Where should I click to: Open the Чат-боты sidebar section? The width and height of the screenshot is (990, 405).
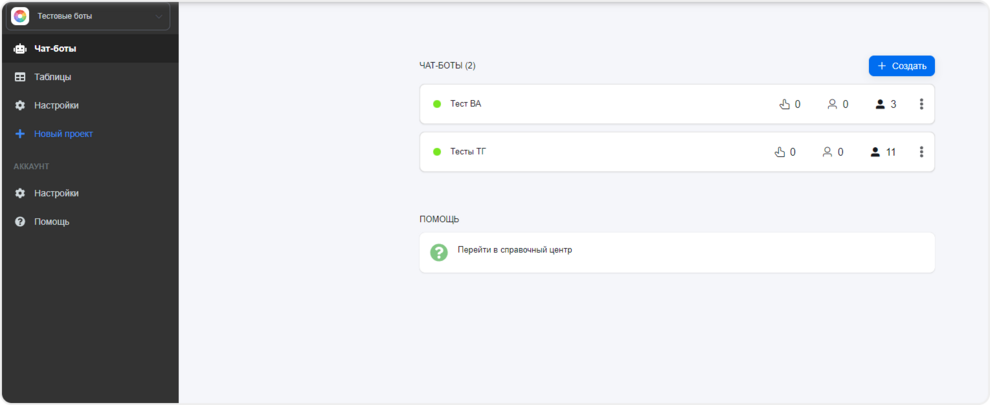click(x=55, y=48)
